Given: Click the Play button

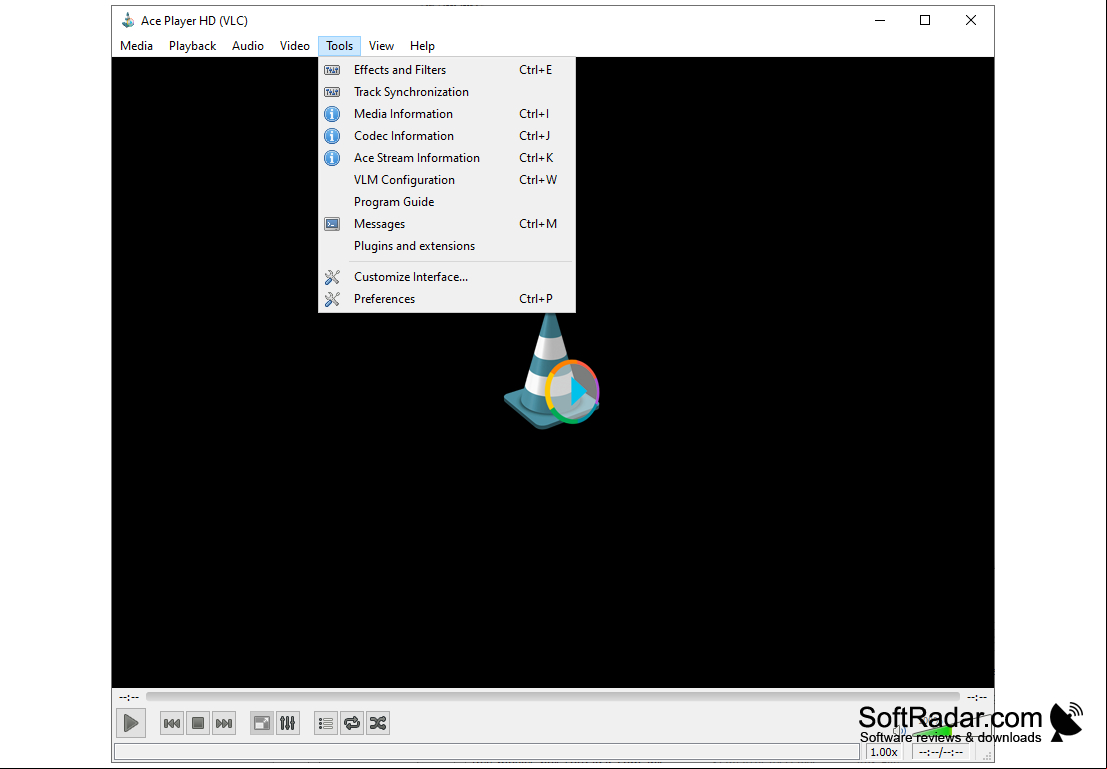Looking at the screenshot, I should click(131, 722).
